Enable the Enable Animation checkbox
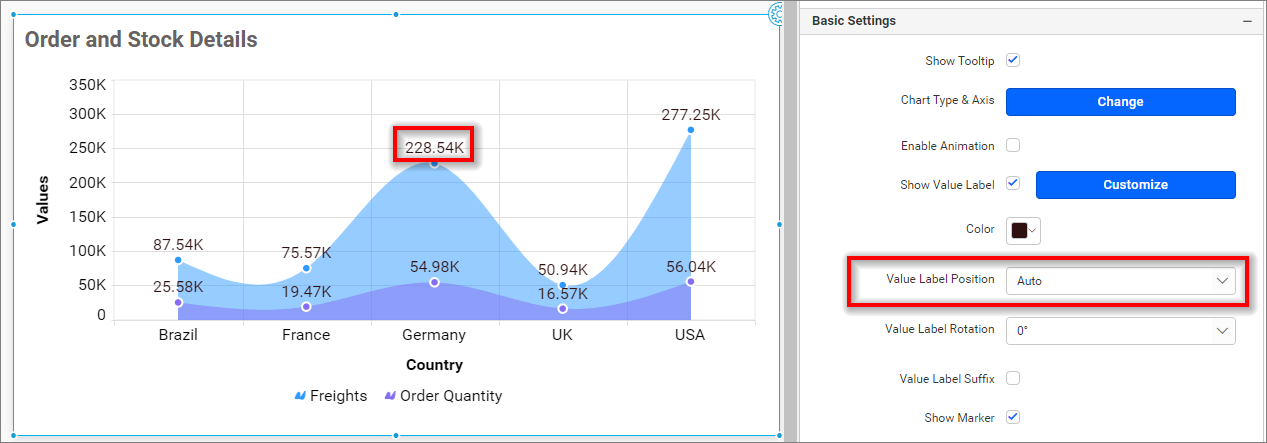1267x443 pixels. click(1013, 145)
